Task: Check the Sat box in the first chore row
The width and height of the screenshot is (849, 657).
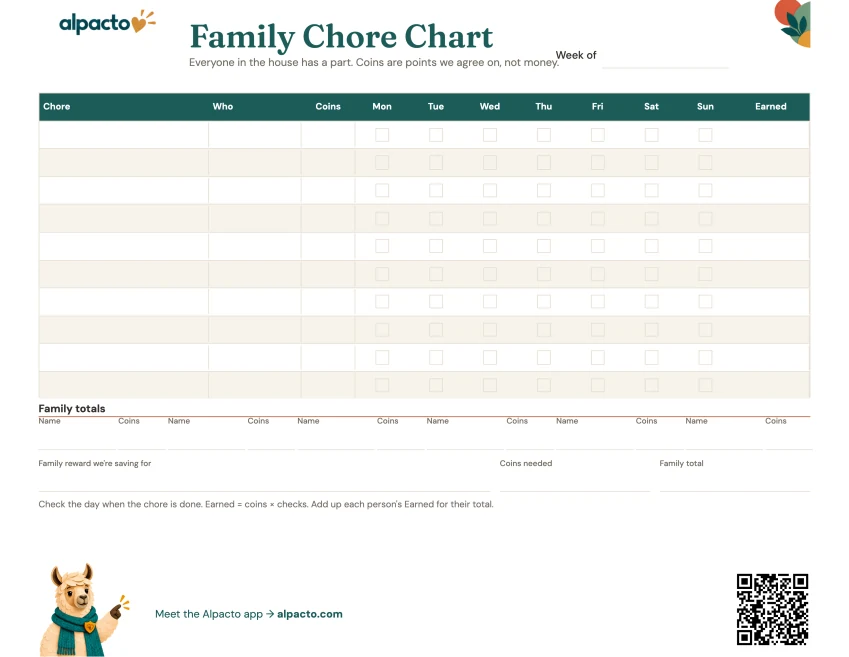Action: click(x=651, y=134)
